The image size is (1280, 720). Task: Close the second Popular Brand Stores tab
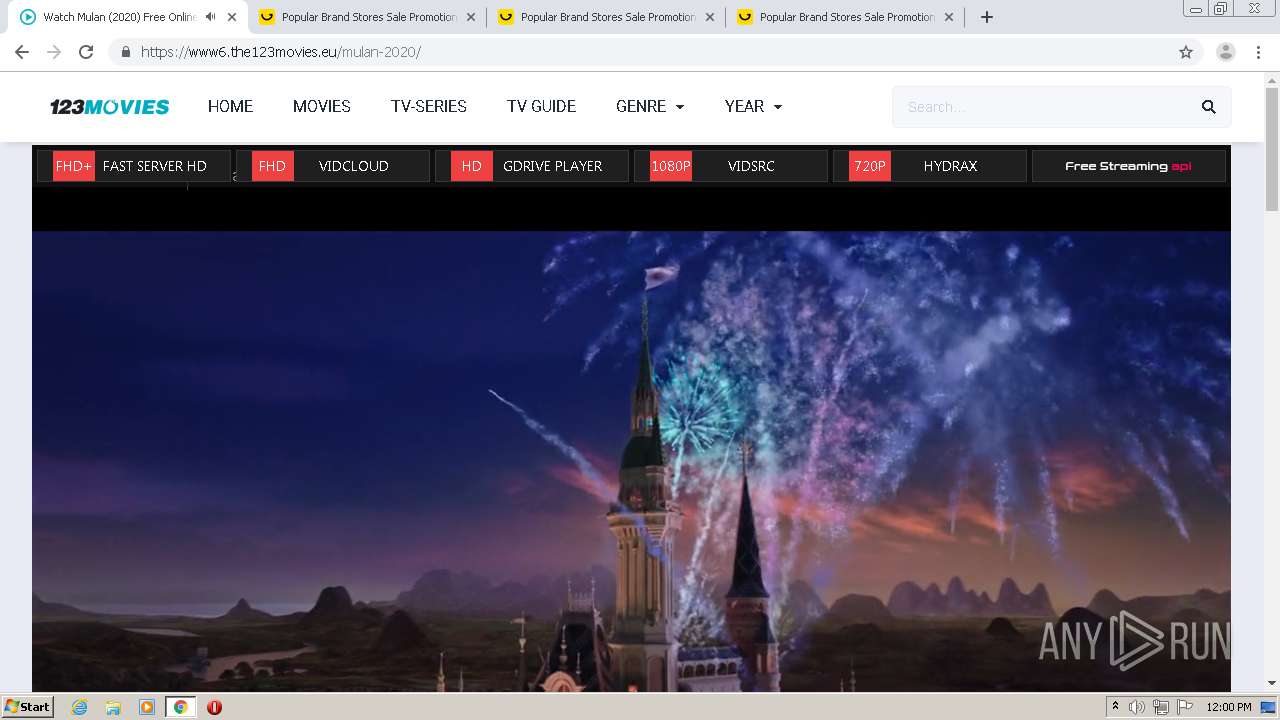tap(710, 17)
